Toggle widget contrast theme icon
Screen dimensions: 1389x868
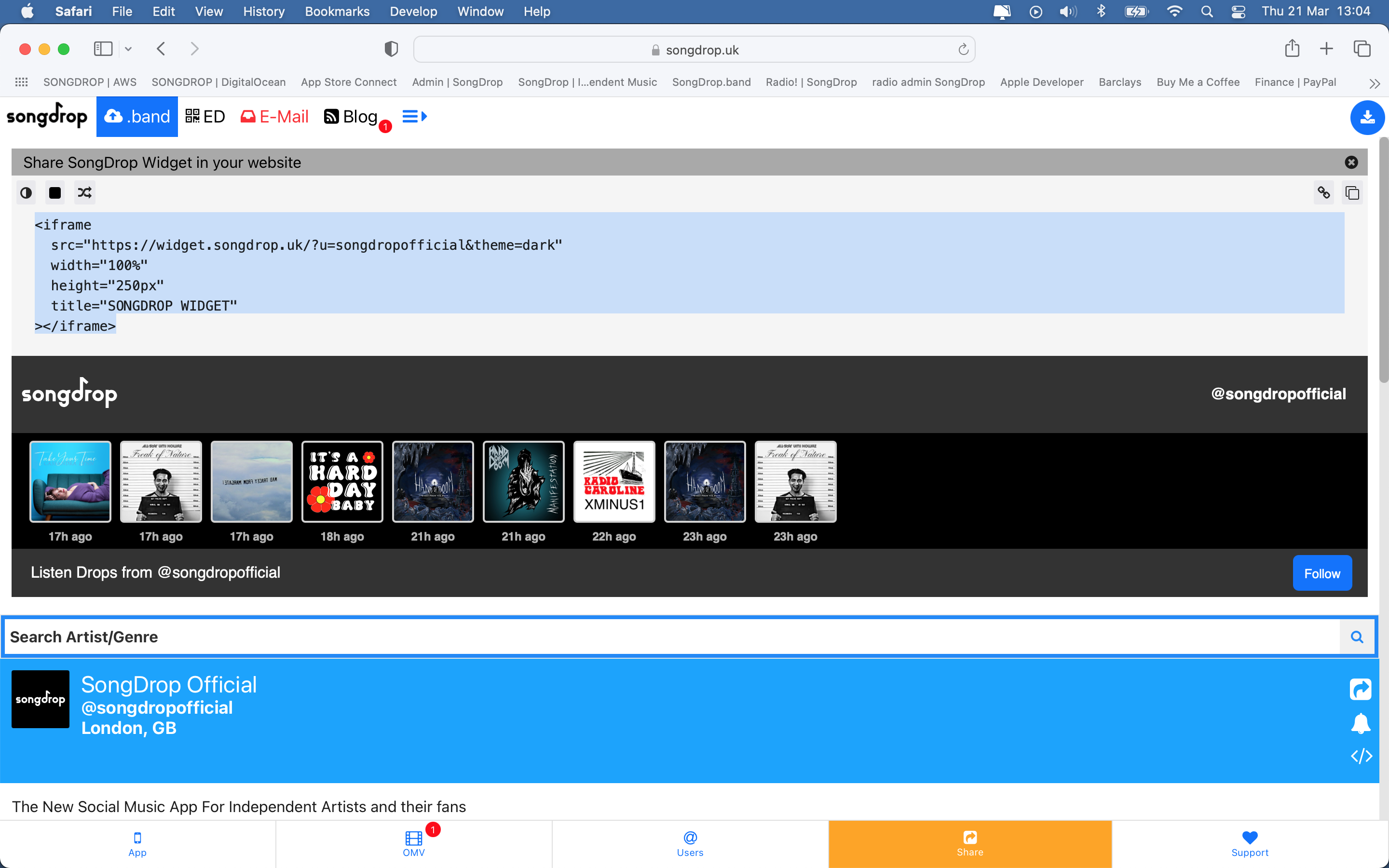click(x=26, y=193)
